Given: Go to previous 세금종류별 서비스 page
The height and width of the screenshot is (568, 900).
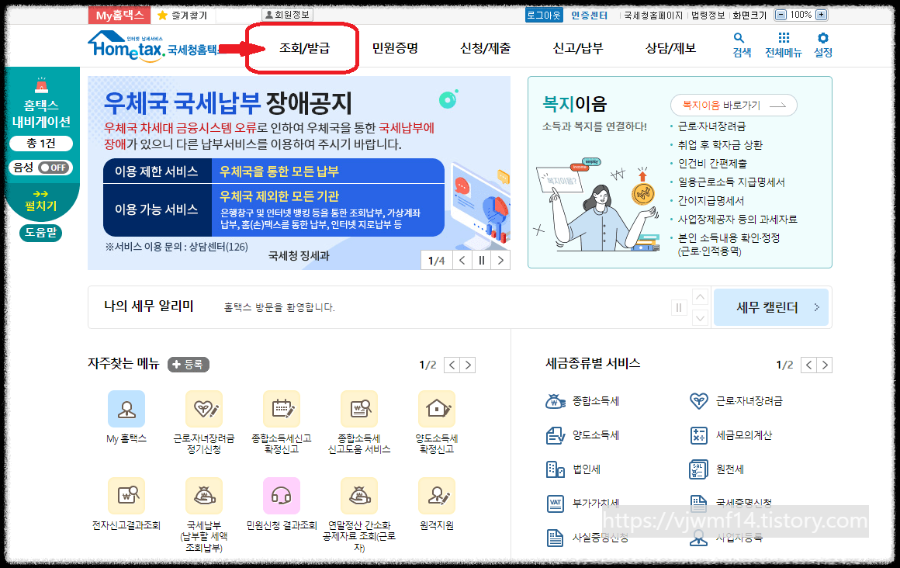Looking at the screenshot, I should (809, 365).
